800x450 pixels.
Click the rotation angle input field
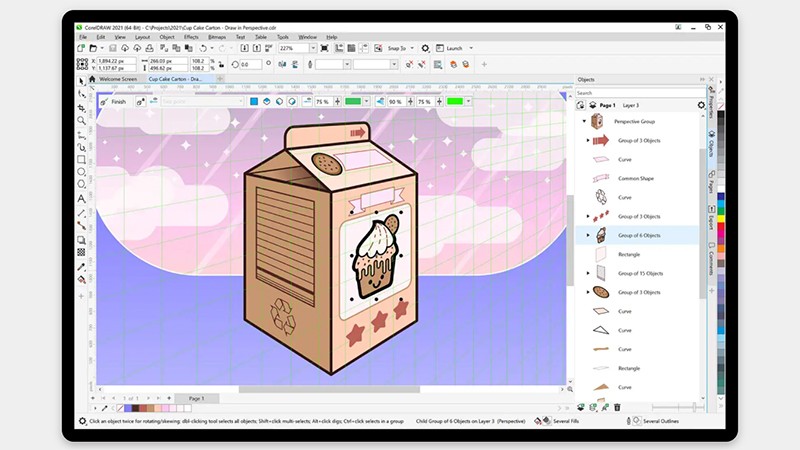252,65
